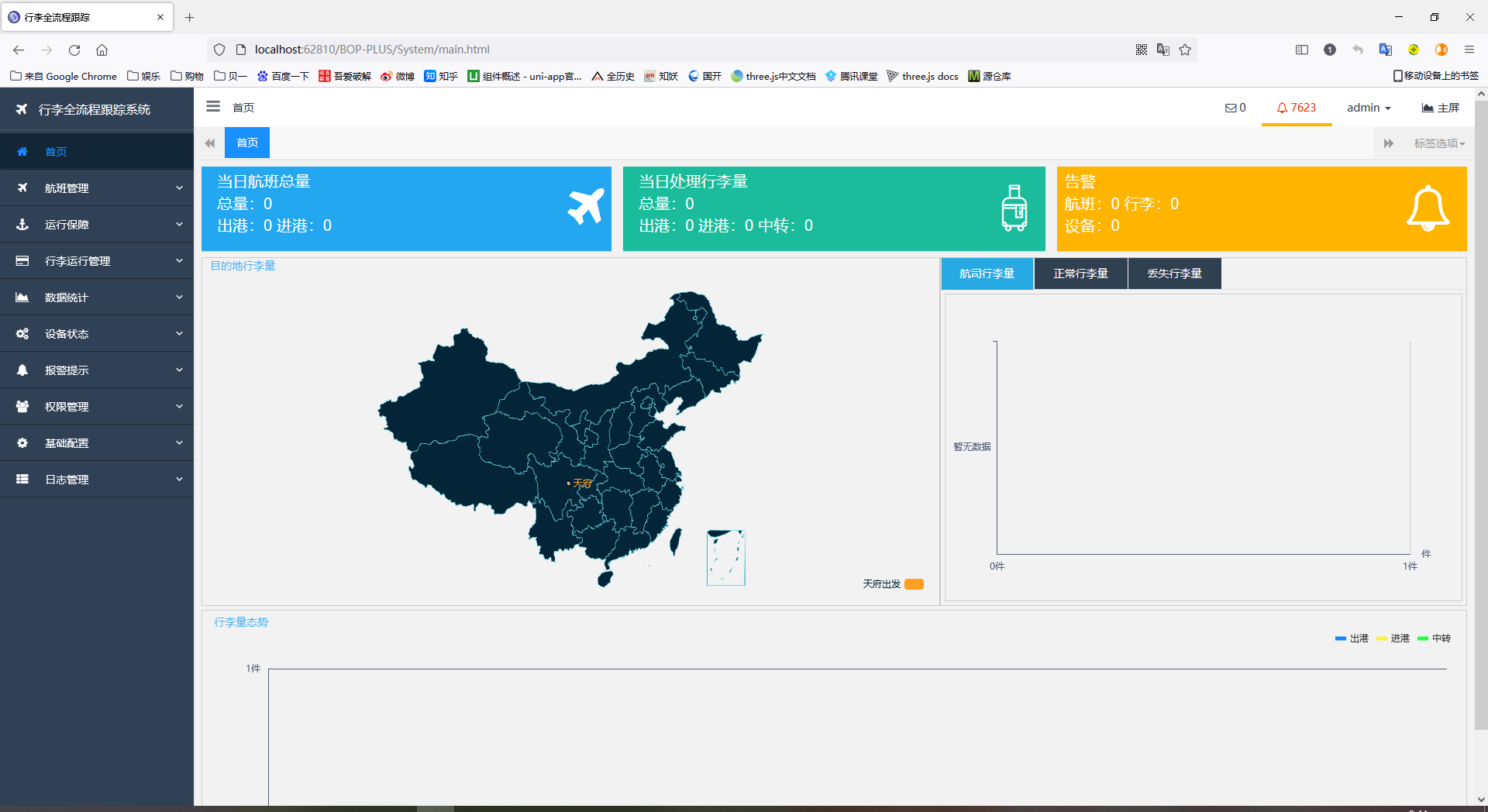The height and width of the screenshot is (812, 1488).
Task: Switch to the 正常行李量 tab
Action: tap(1080, 274)
